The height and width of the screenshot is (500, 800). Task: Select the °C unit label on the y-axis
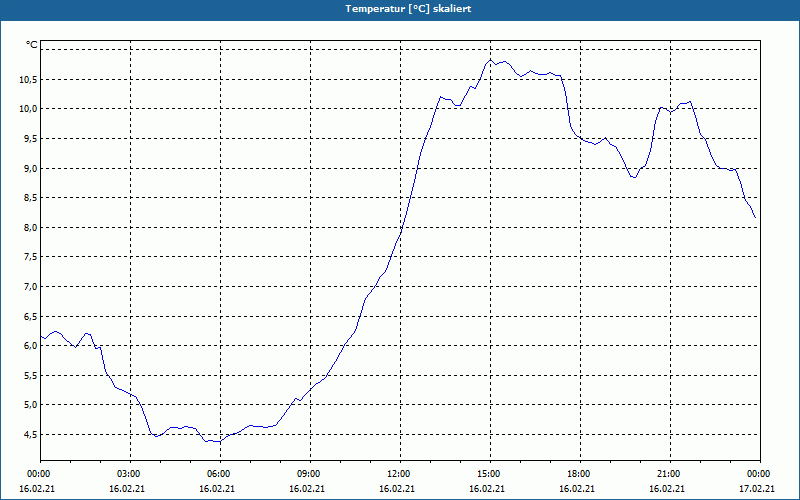click(x=32, y=45)
